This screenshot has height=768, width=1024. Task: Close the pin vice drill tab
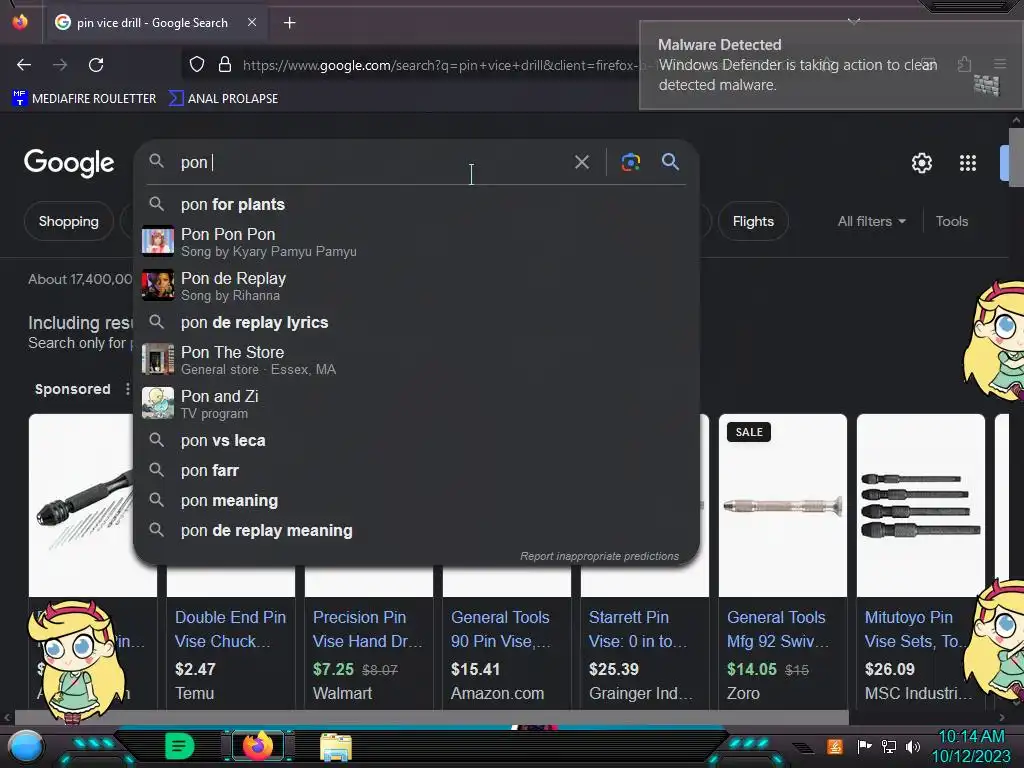pyautogui.click(x=251, y=22)
